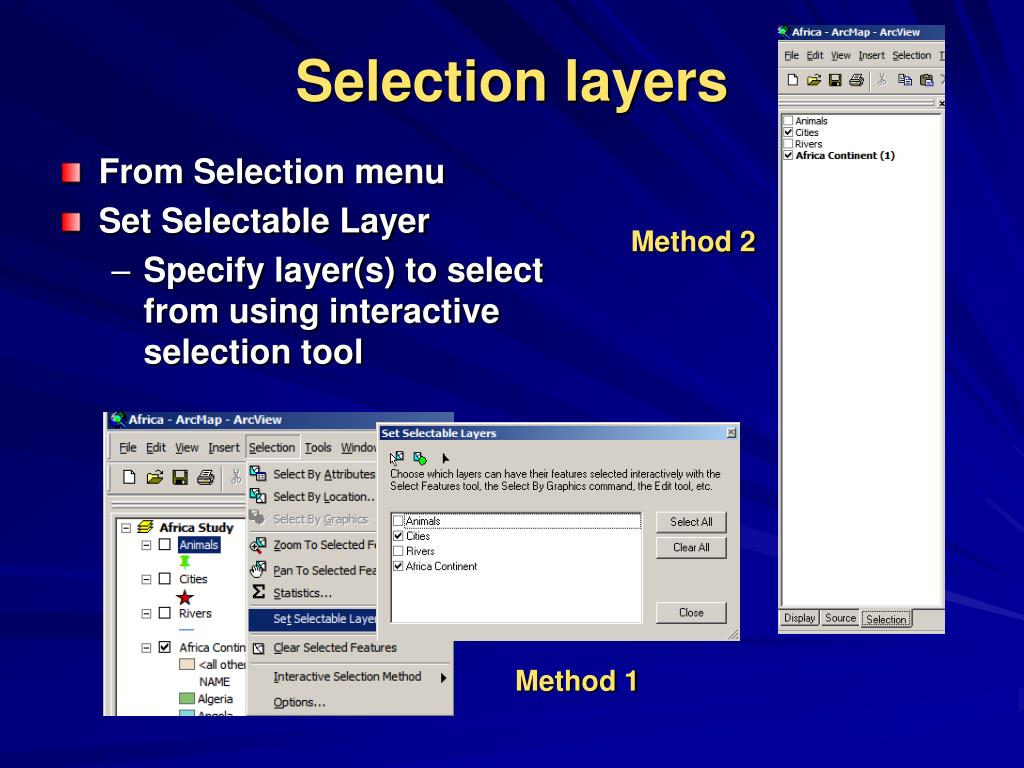This screenshot has width=1024, height=768.
Task: Click Close button in Set Selectable Layers
Action: [x=691, y=613]
